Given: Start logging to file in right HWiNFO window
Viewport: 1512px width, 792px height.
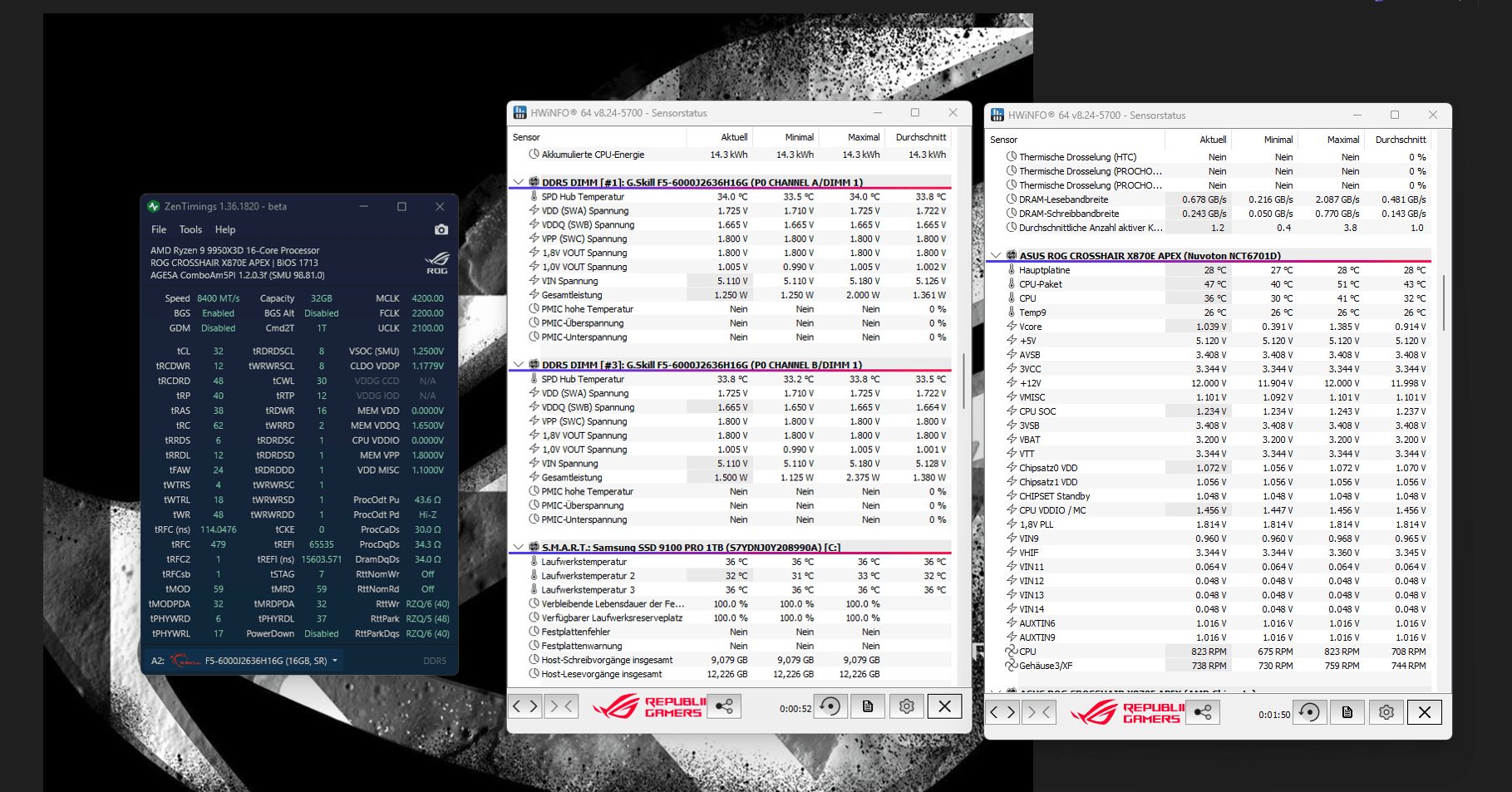Looking at the screenshot, I should coord(1347,712).
